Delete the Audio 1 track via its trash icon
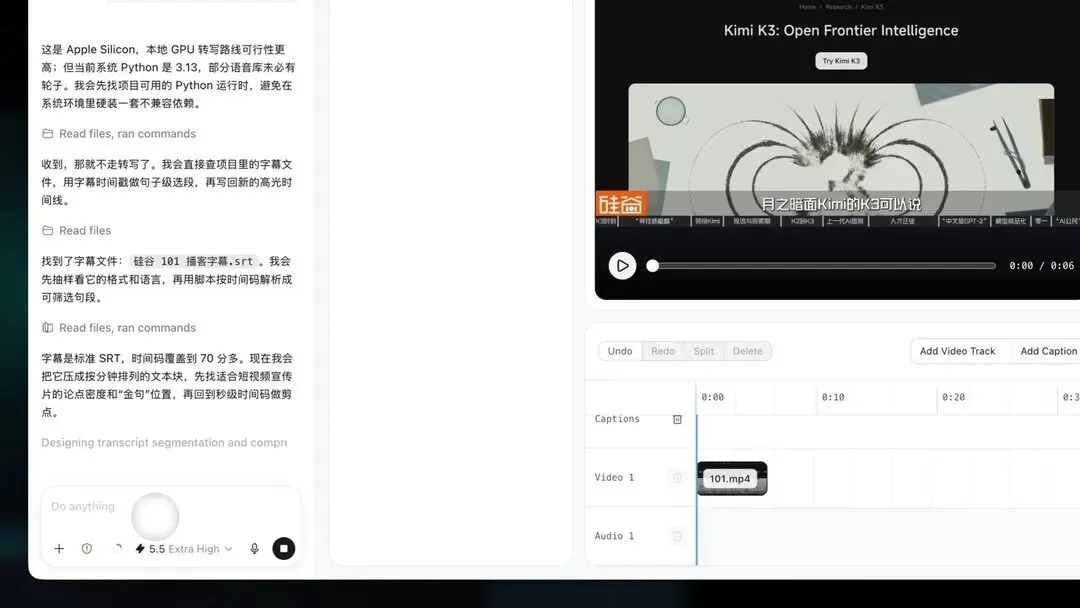1080x608 pixels. click(x=677, y=536)
